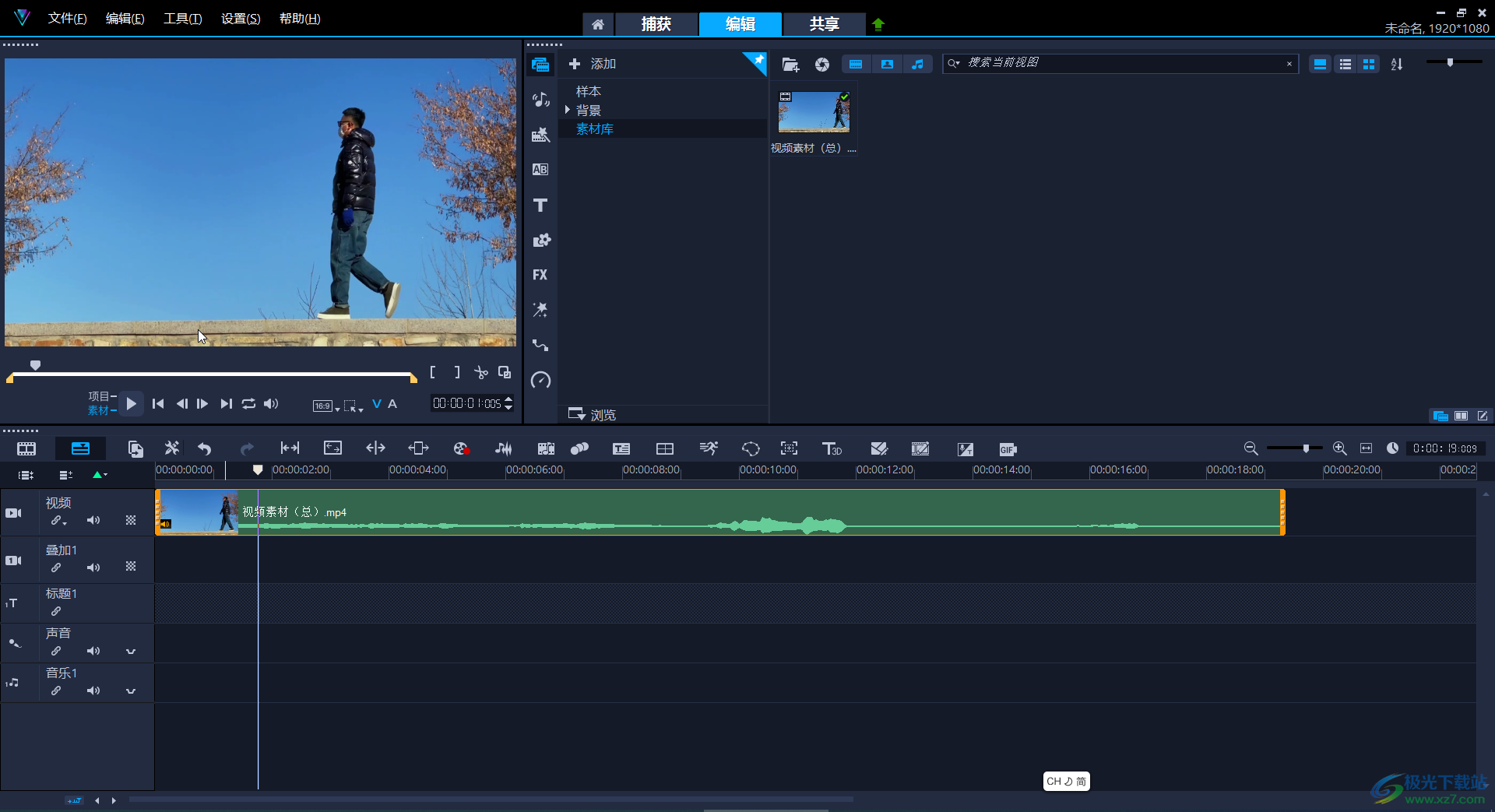Viewport: 1495px width, 812px height.
Task: Open the 视频 track ripple link dropdown
Action: coord(59,521)
